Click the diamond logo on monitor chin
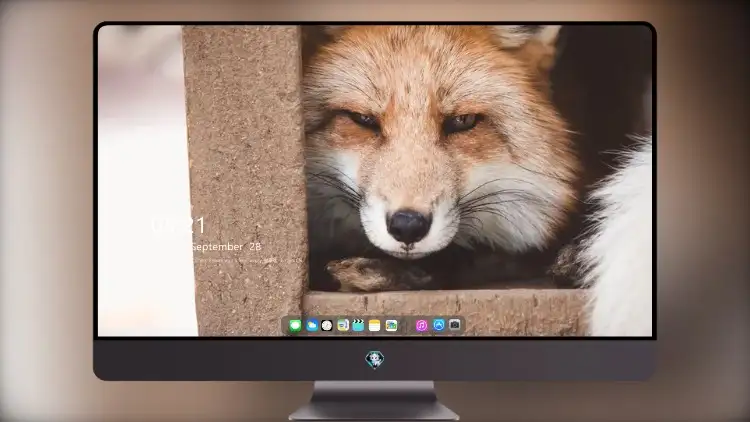The height and width of the screenshot is (422, 750). 375,359
